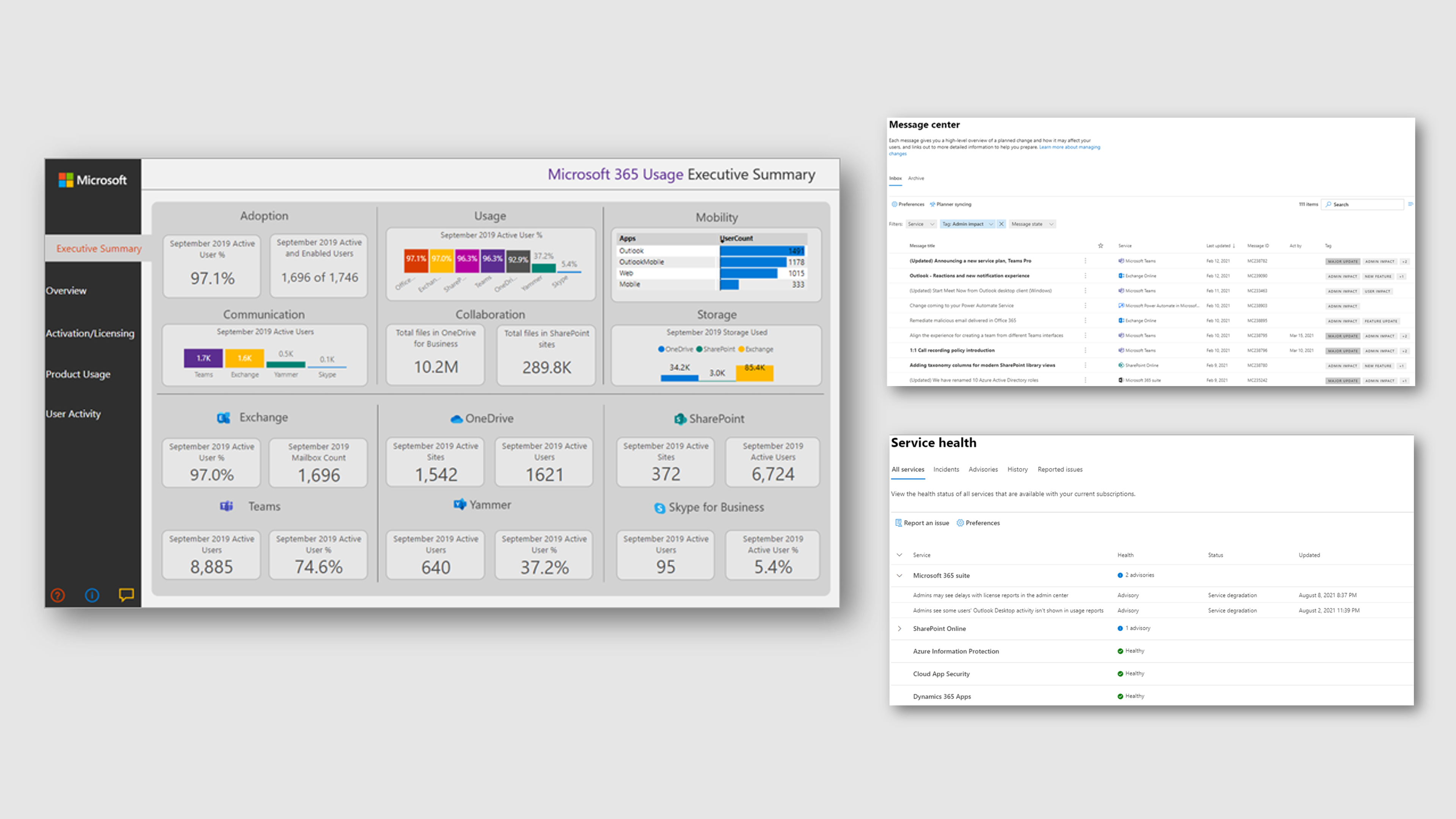Image resolution: width=1456 pixels, height=819 pixels.
Task: Open the Teams Pro service plan message
Action: pos(970,260)
